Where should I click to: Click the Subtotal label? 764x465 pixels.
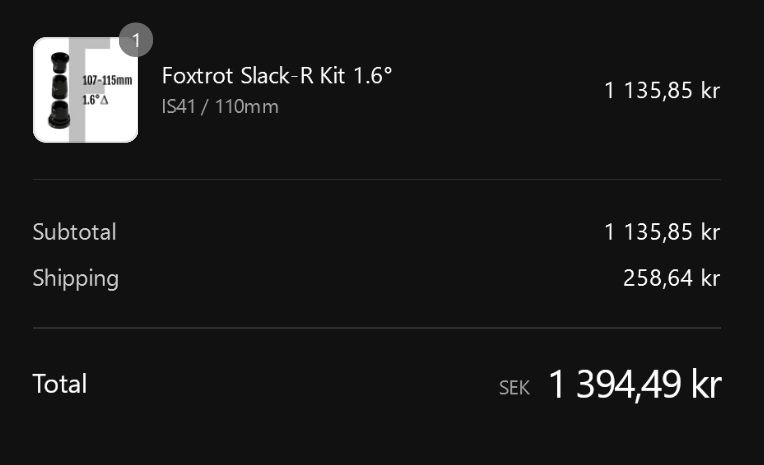coord(74,232)
